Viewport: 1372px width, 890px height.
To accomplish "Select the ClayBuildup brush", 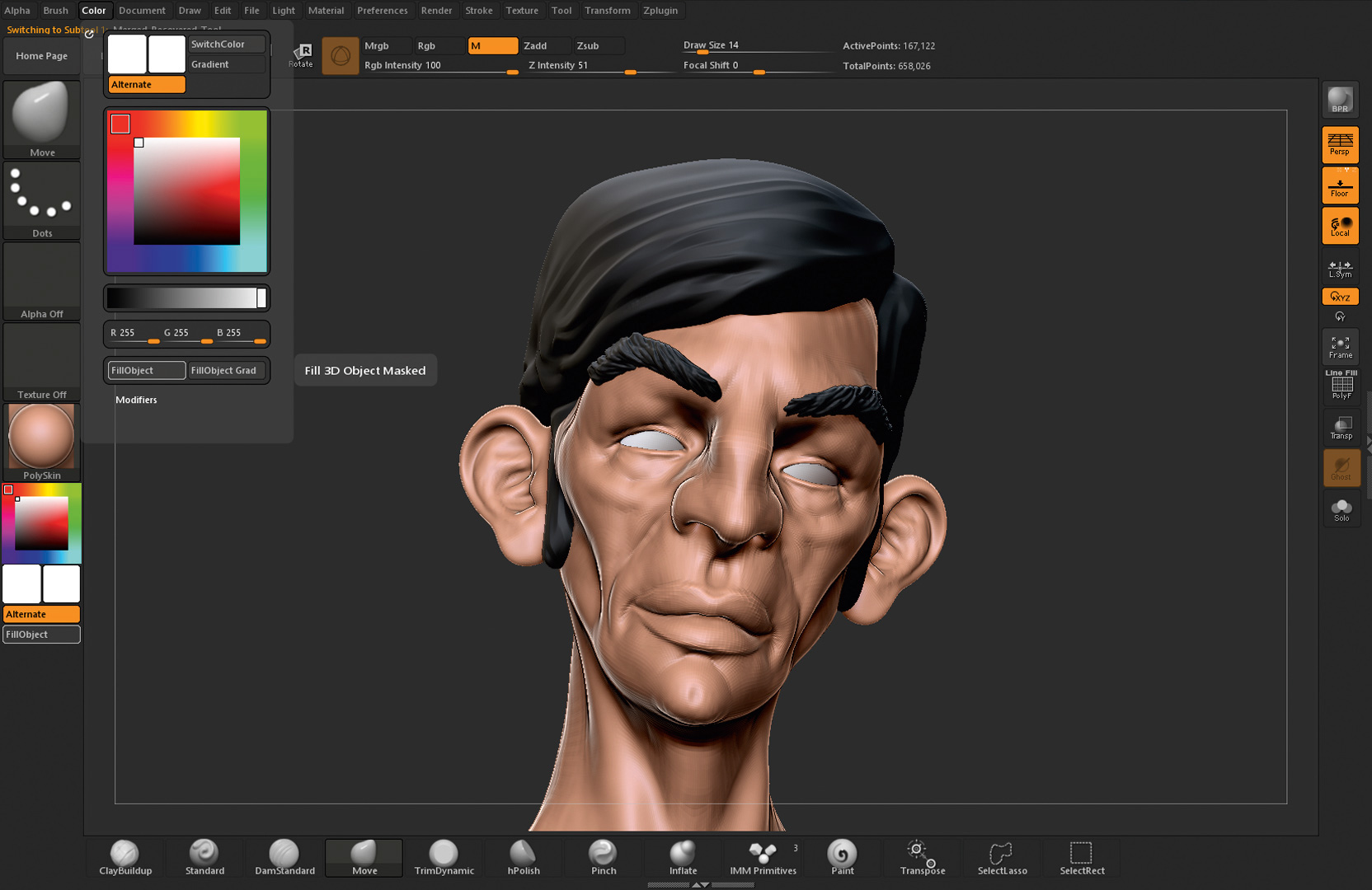I will pos(125,857).
